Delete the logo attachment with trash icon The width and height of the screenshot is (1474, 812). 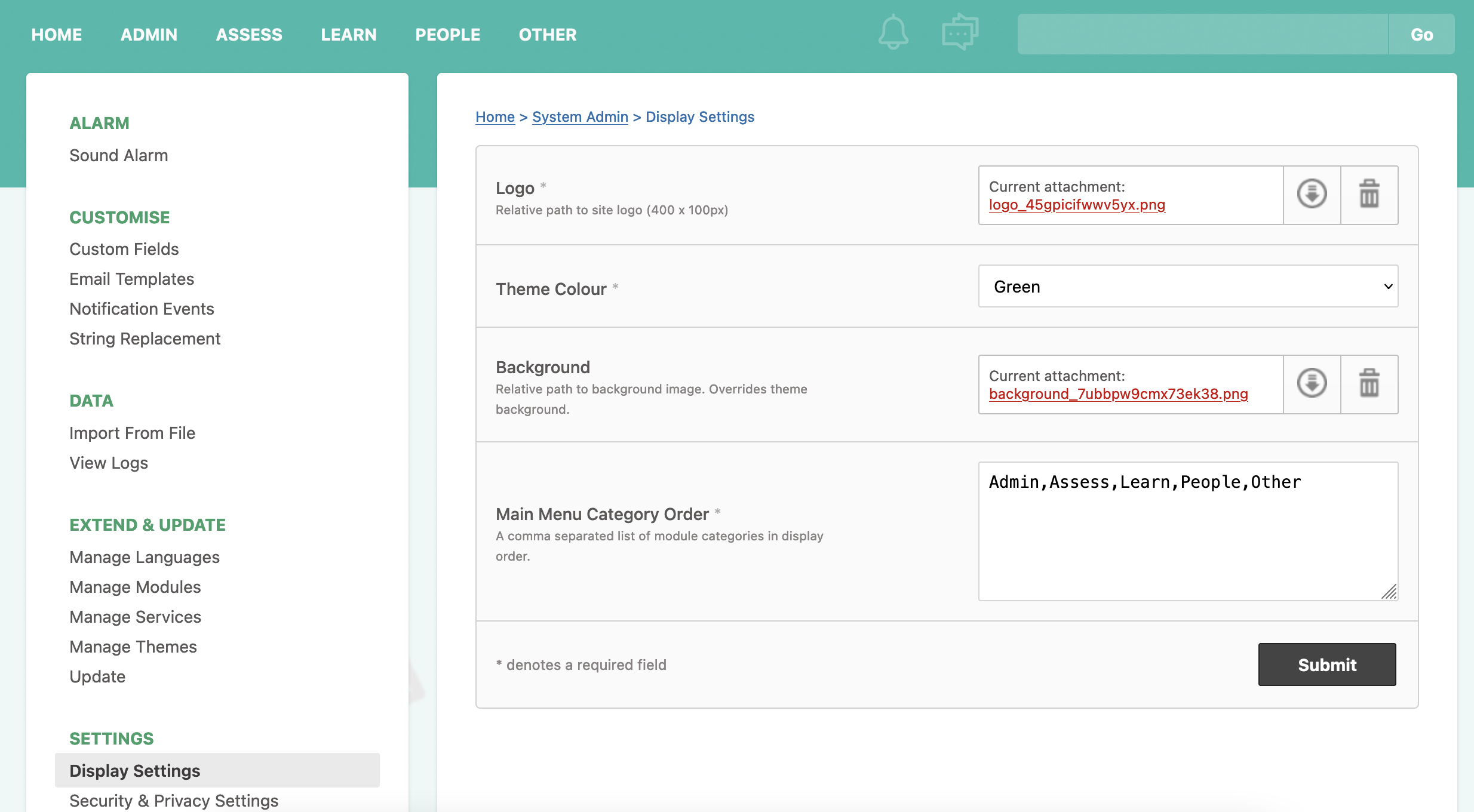1369,195
